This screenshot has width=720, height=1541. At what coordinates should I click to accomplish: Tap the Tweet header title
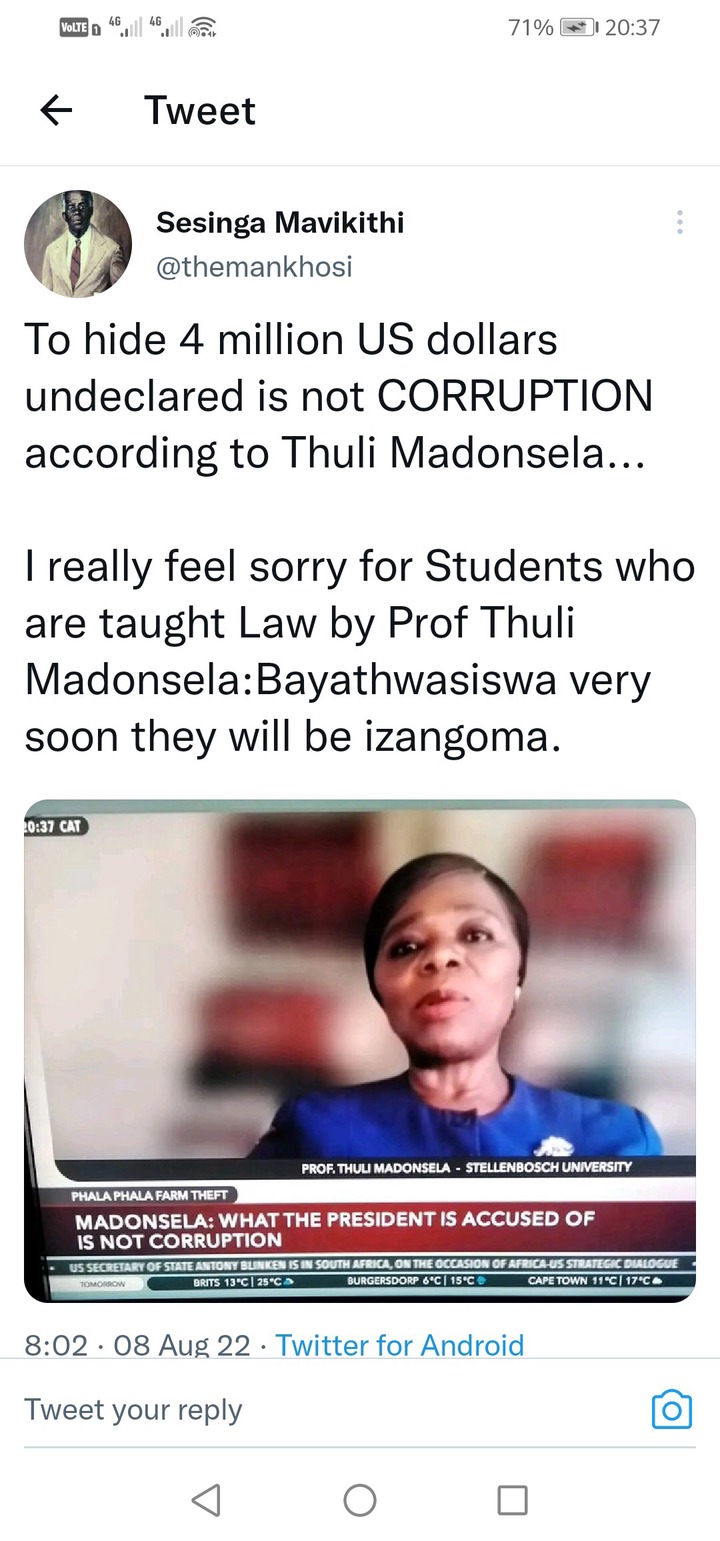pos(200,110)
